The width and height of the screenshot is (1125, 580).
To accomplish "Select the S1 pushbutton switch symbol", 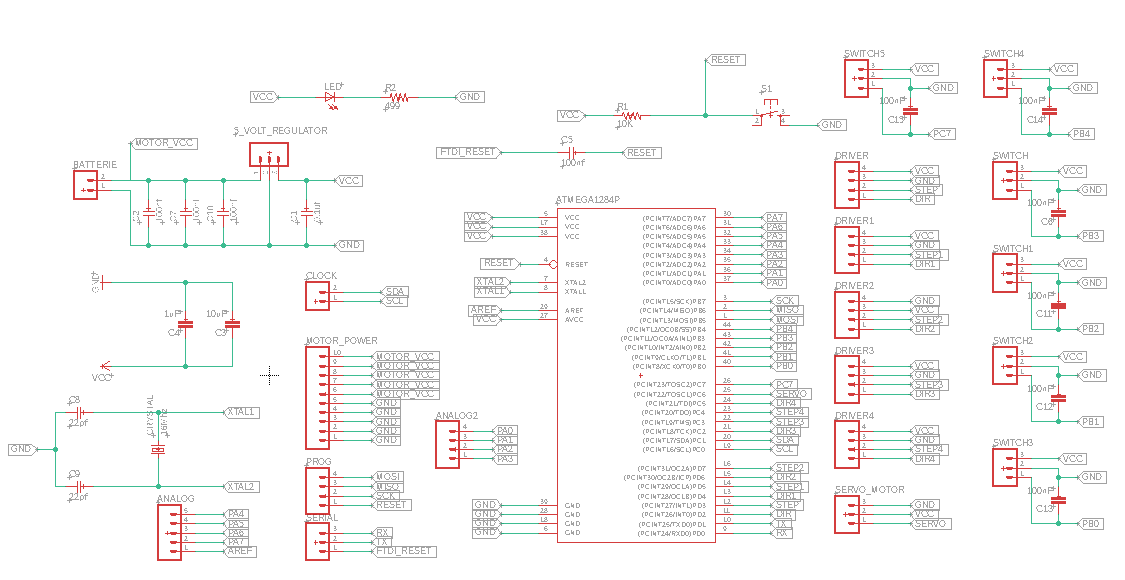I will (770, 115).
